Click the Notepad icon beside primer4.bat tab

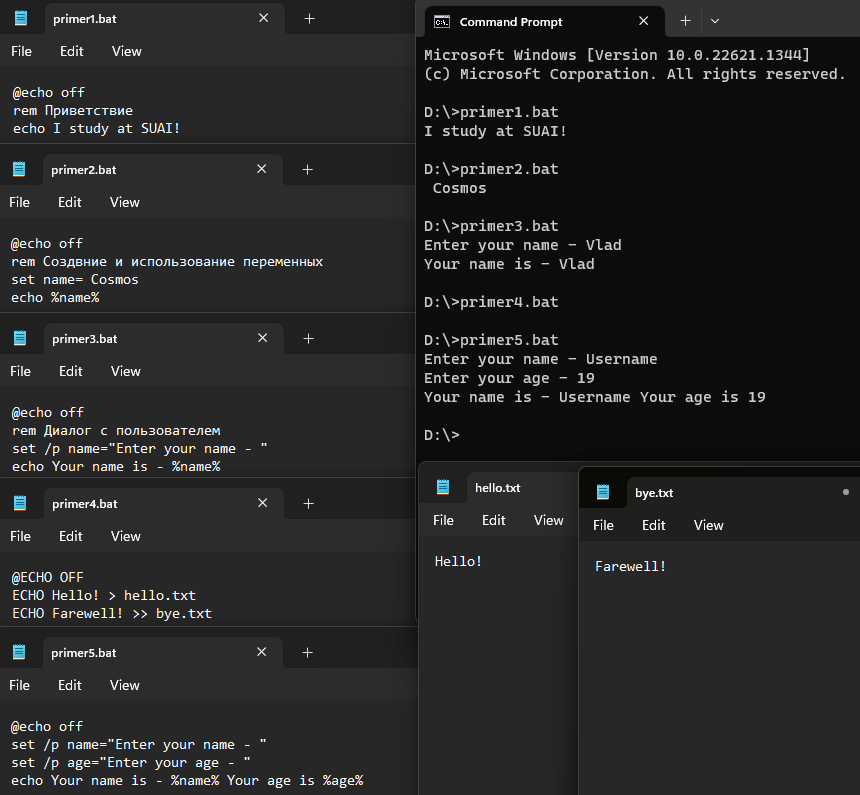pyautogui.click(x=20, y=503)
